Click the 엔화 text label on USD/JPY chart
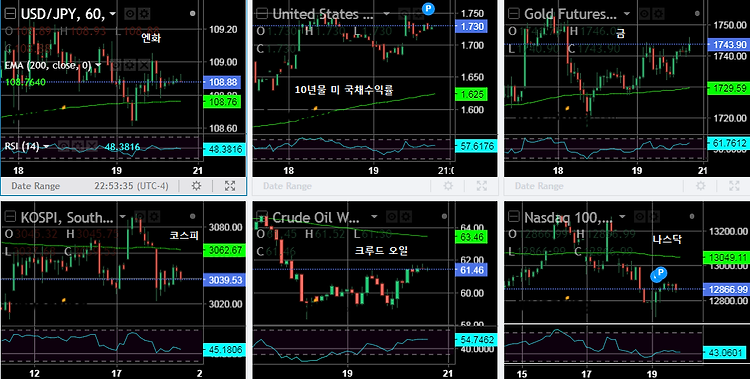The height and width of the screenshot is (379, 750). tap(151, 38)
